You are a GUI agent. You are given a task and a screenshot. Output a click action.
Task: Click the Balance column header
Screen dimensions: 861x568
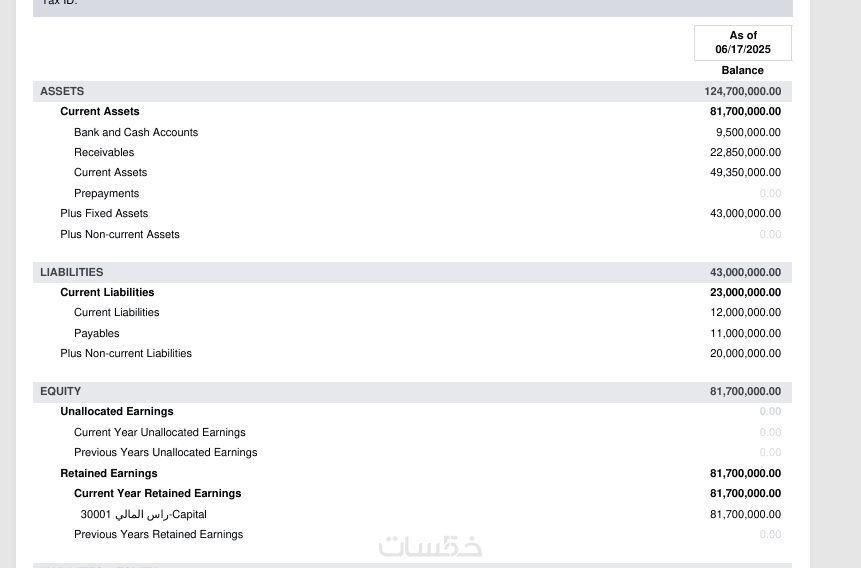pyautogui.click(x=743, y=70)
